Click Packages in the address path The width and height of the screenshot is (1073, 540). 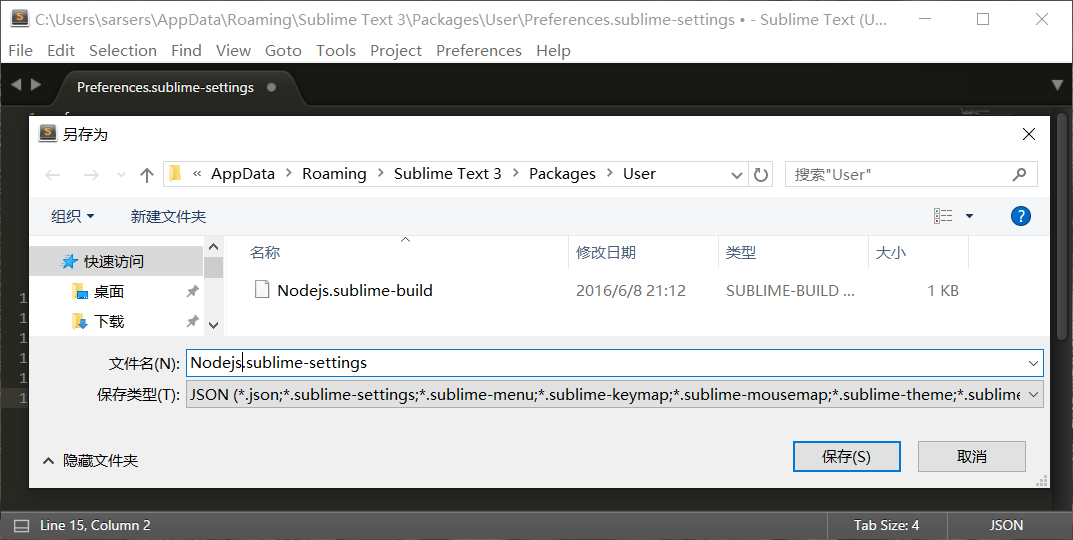[562, 175]
